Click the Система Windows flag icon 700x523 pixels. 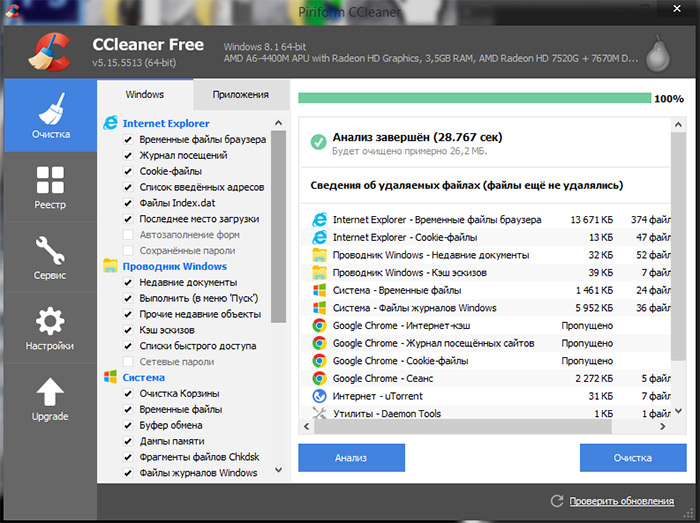point(110,377)
